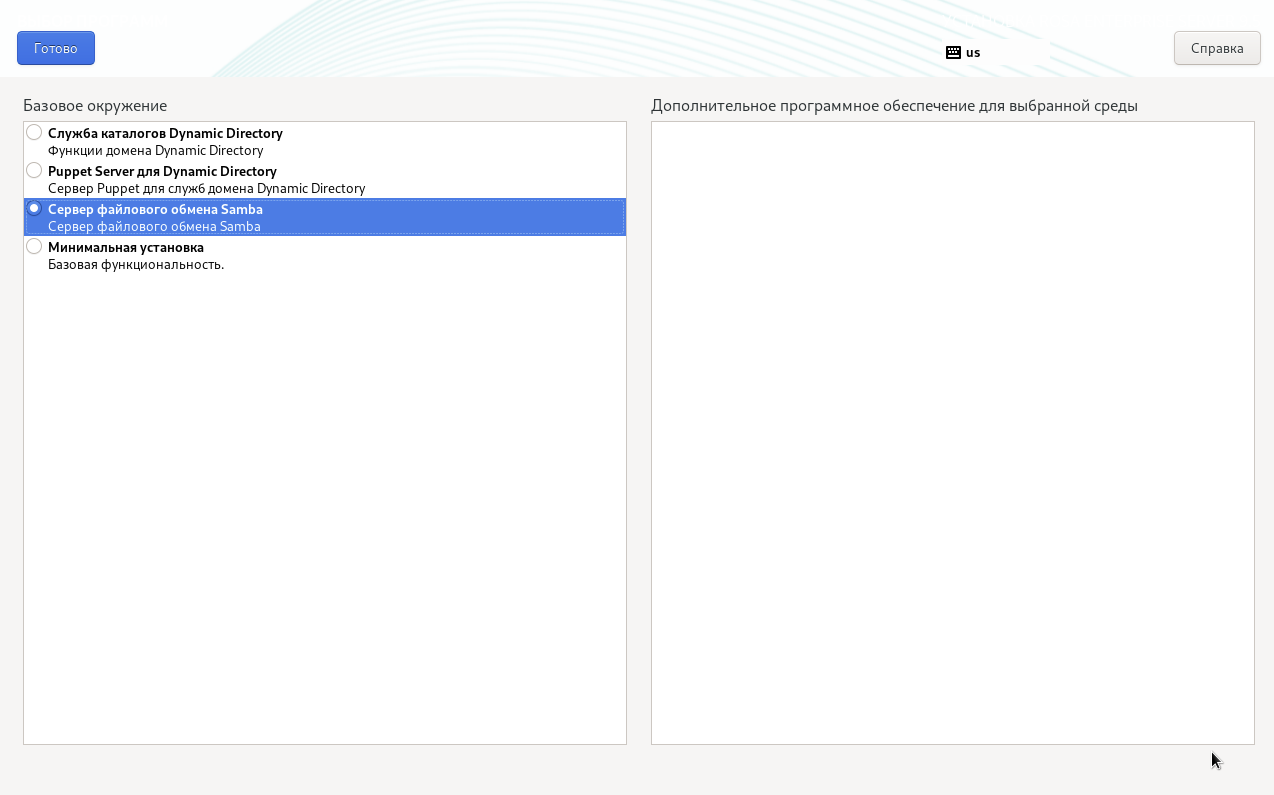
Task: Click description 'Сервер Puppet для служб домена'
Action: [206, 188]
